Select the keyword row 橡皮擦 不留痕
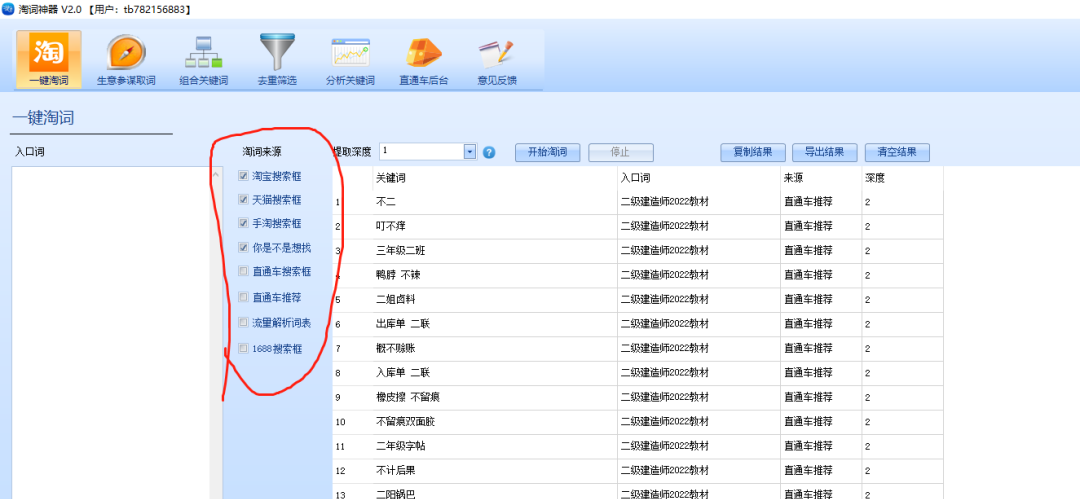 (638, 398)
